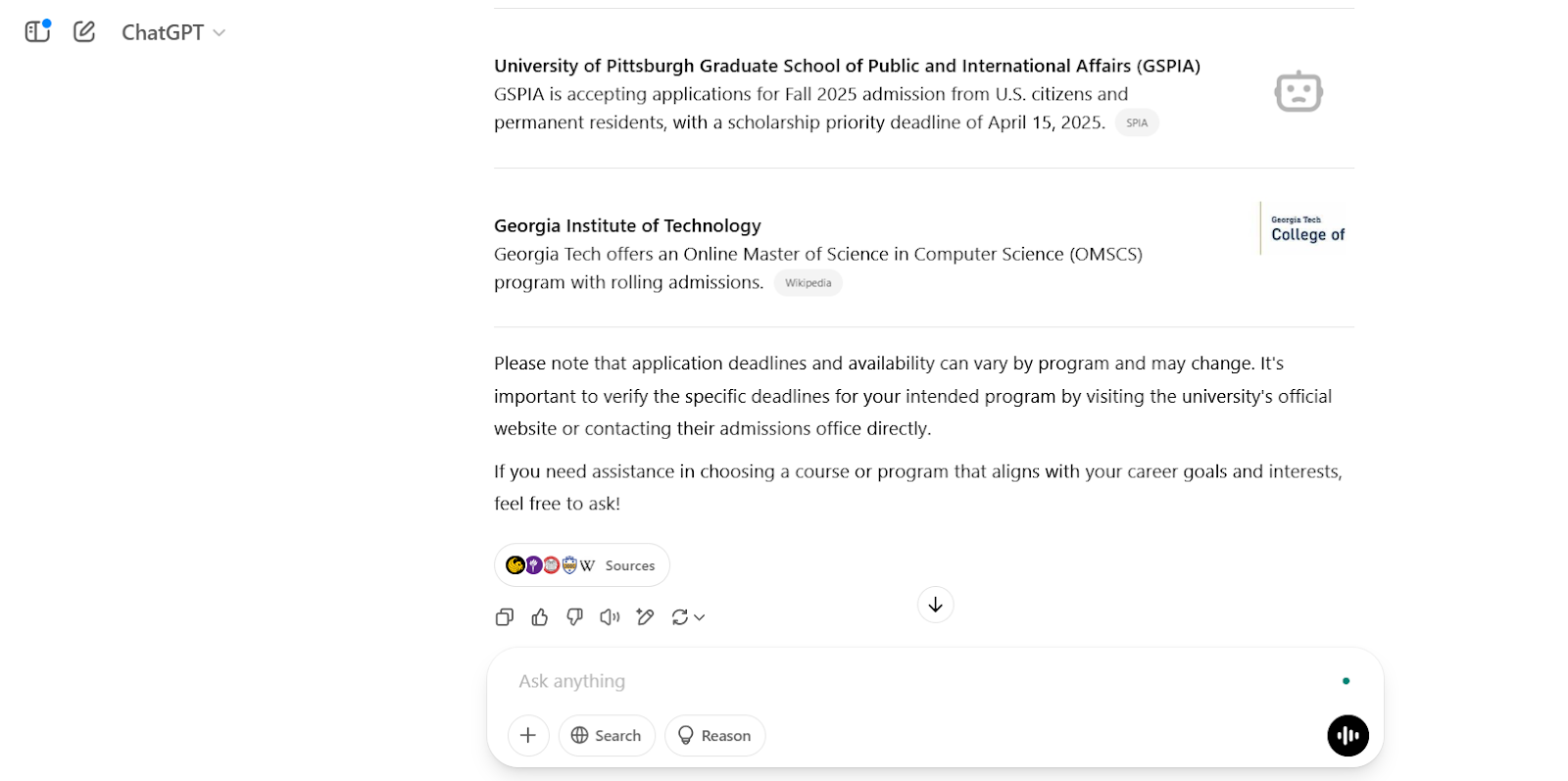Give a thumbs up to the response

click(540, 616)
